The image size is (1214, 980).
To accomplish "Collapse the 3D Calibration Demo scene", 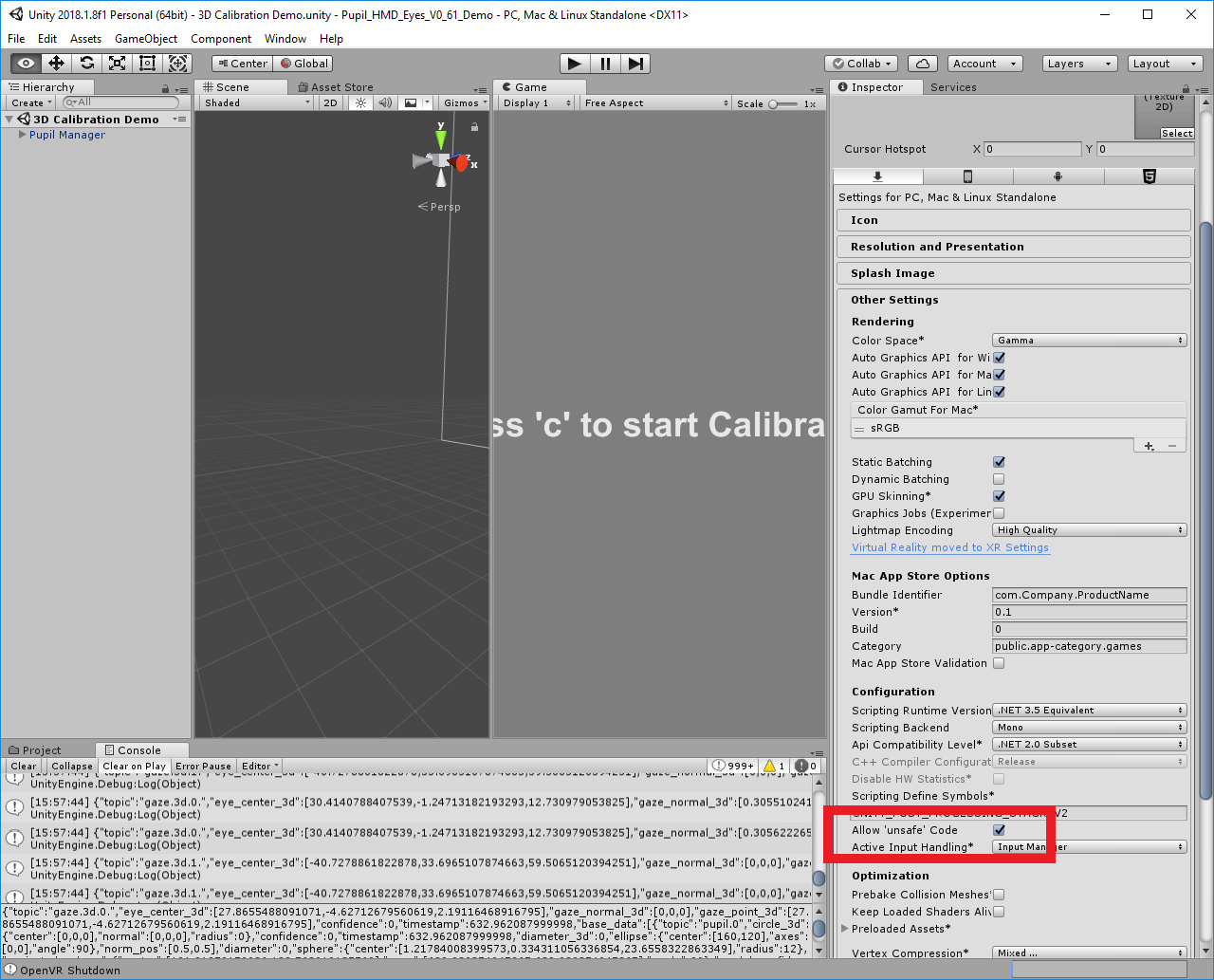I will point(9,120).
